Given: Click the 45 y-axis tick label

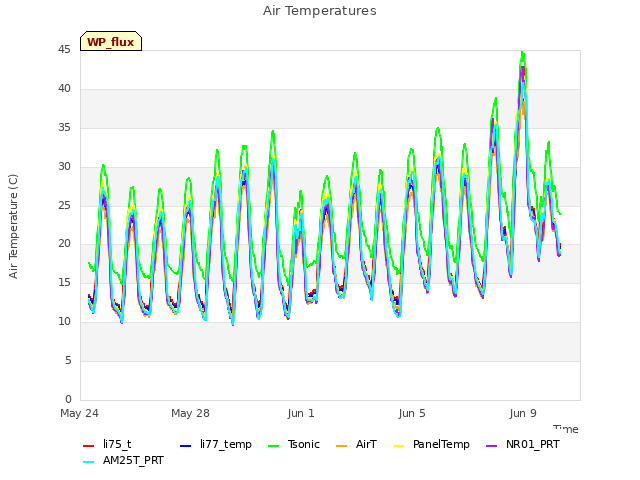Looking at the screenshot, I should [64, 50].
